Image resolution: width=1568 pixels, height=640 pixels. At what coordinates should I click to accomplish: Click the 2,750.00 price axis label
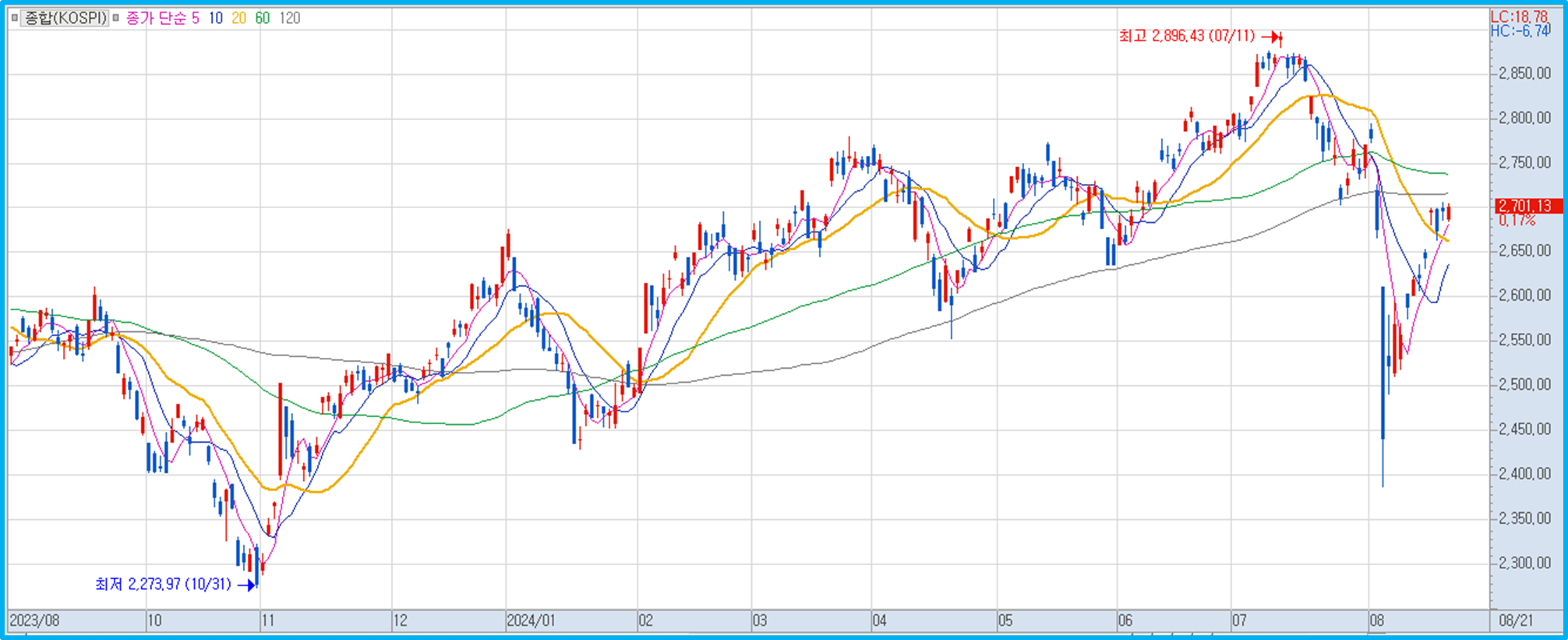[1524, 162]
